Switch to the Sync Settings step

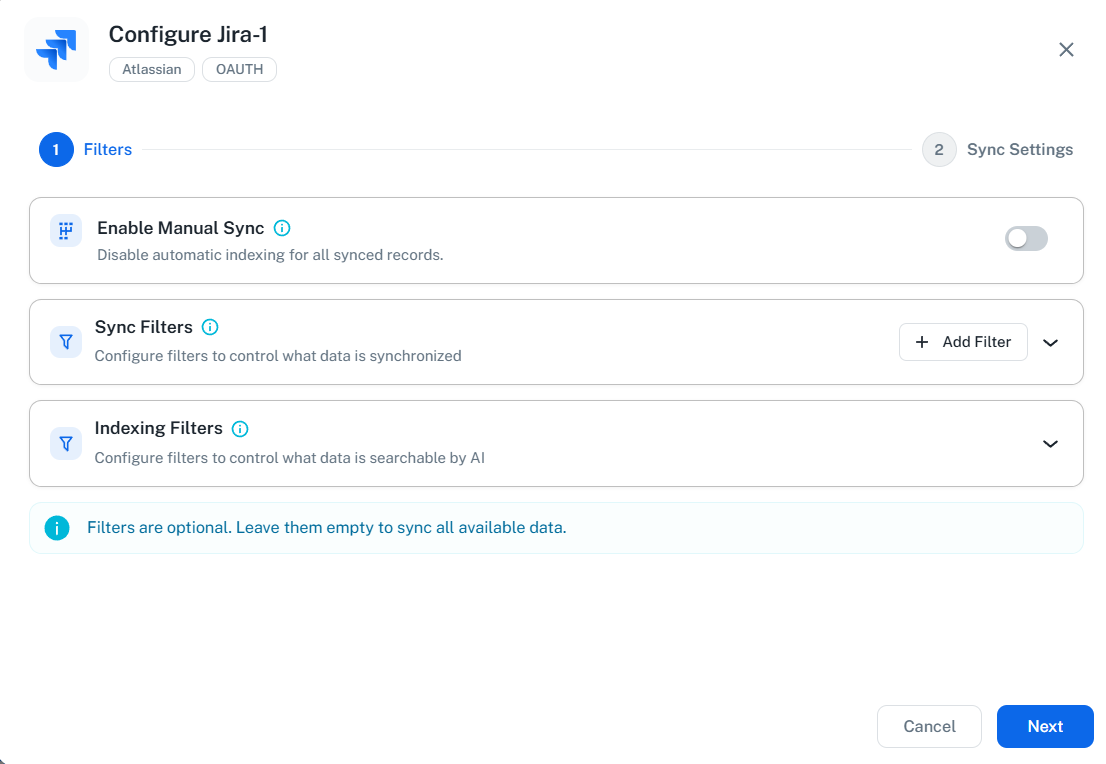1020,149
